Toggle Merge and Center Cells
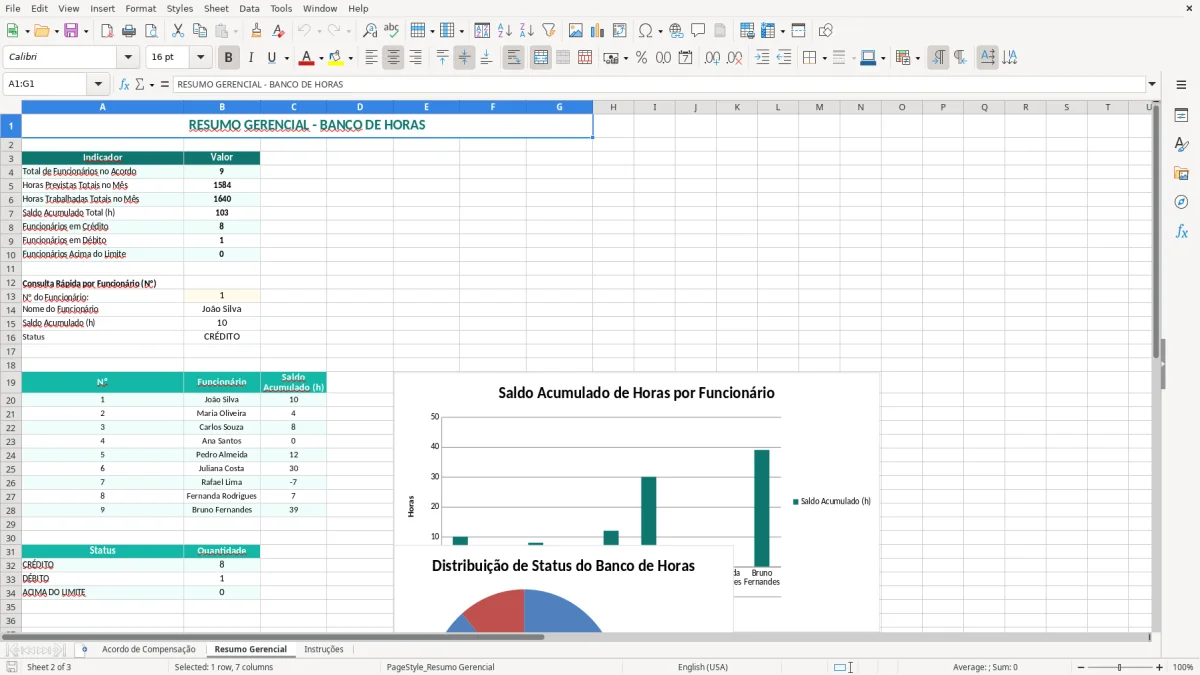Screen dimensions: 1200x675 [540, 58]
